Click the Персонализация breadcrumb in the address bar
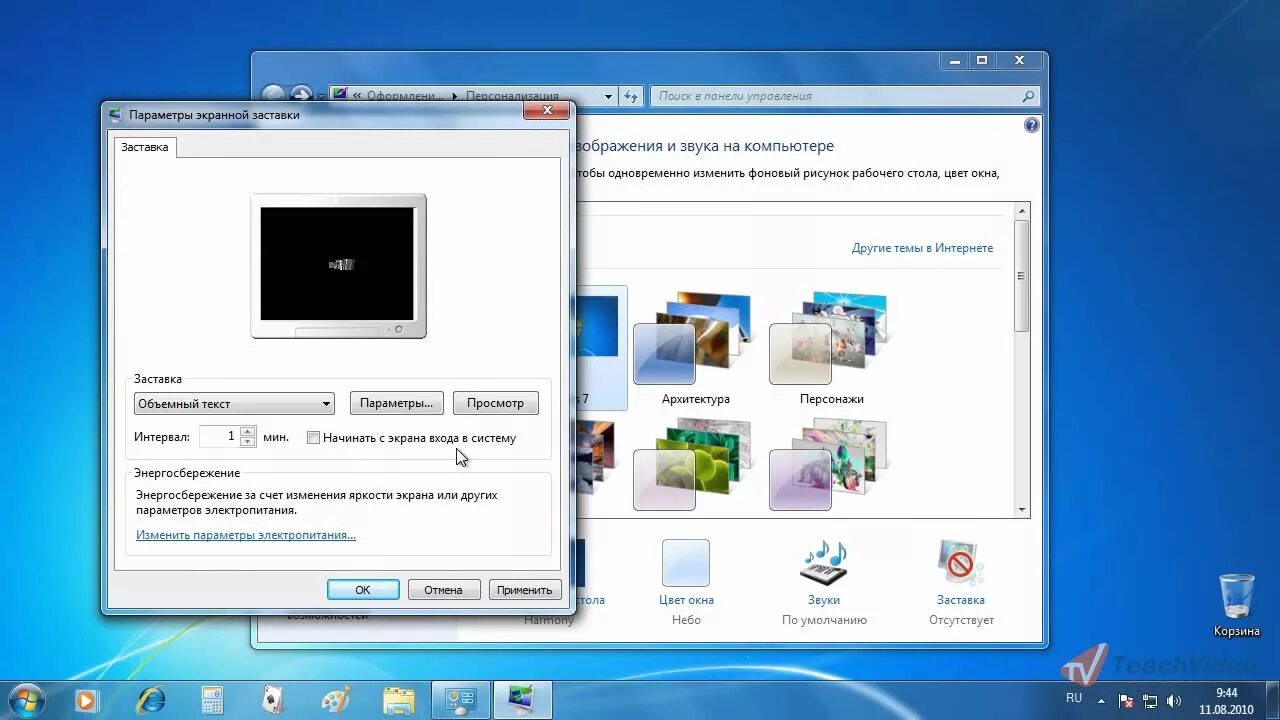 tap(512, 96)
